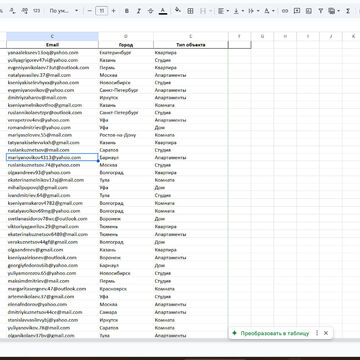Image resolution: width=360 pixels, height=360 pixels.
Task: Click the Преобразовать в таблицу button
Action: [x=271, y=333]
